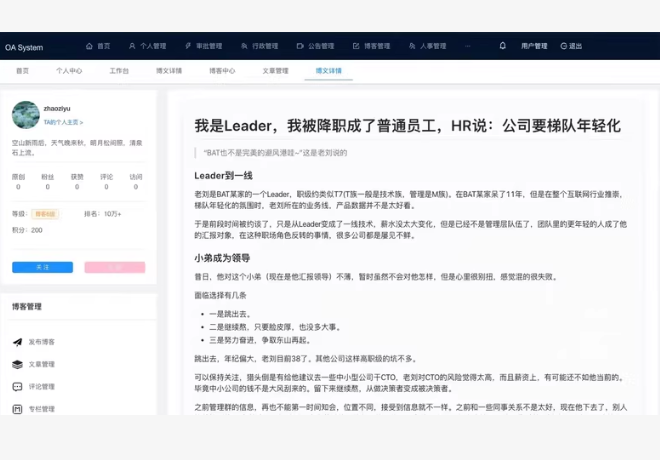Click the bullet item starting "三是努力奋进"
This screenshot has height=460, width=660.
pos(261,340)
